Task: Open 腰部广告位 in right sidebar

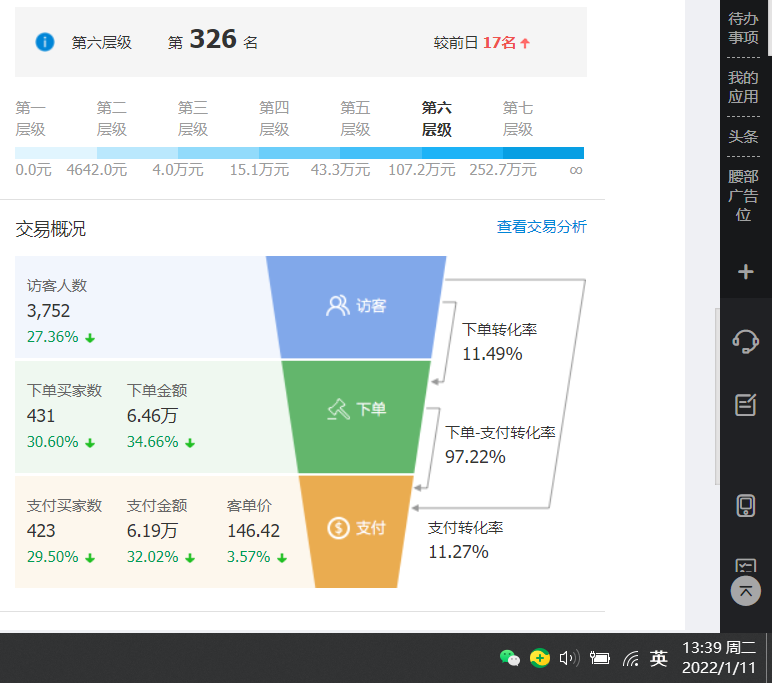Action: coord(743,195)
